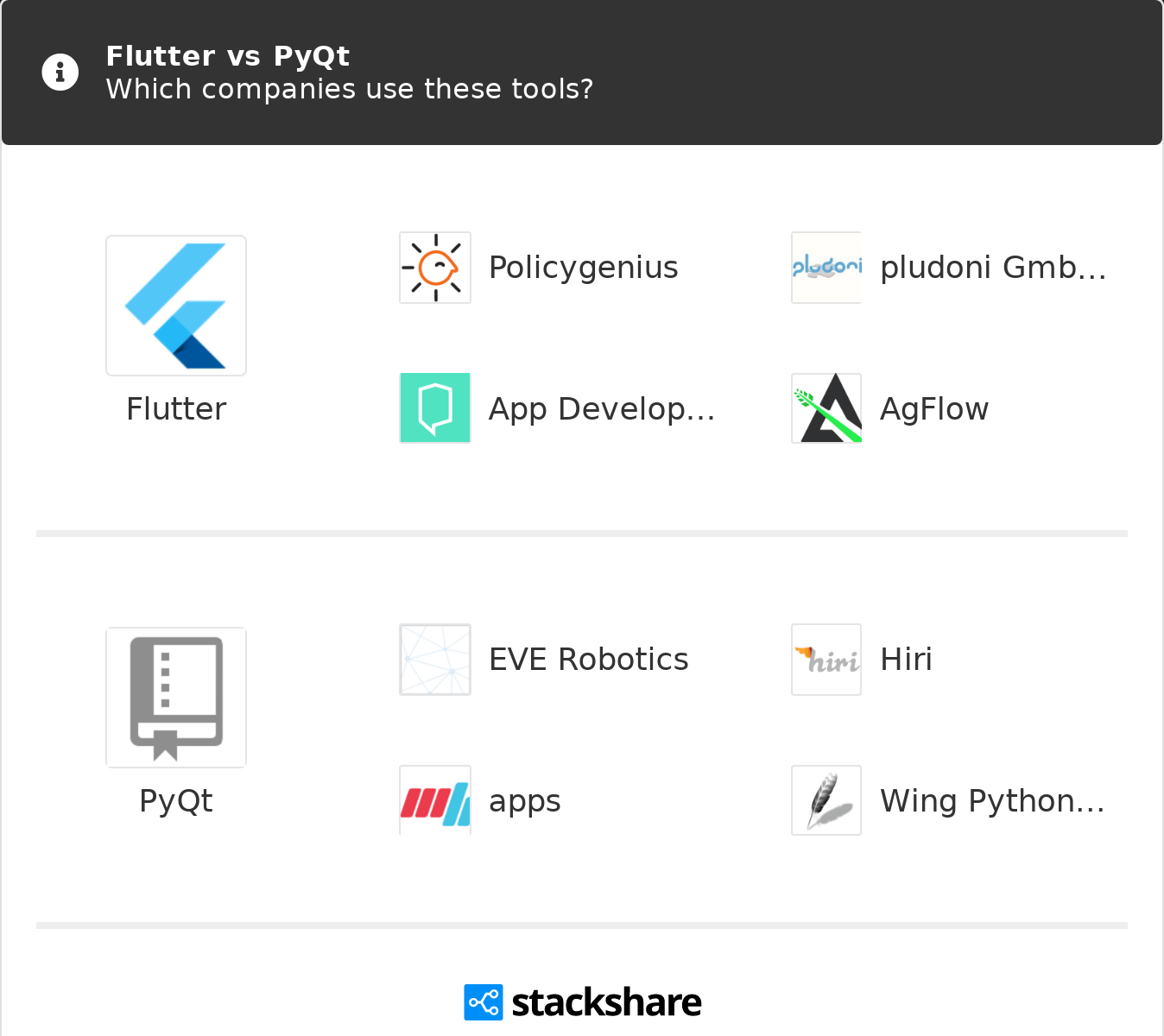Open the Flutter text label

coord(176,409)
